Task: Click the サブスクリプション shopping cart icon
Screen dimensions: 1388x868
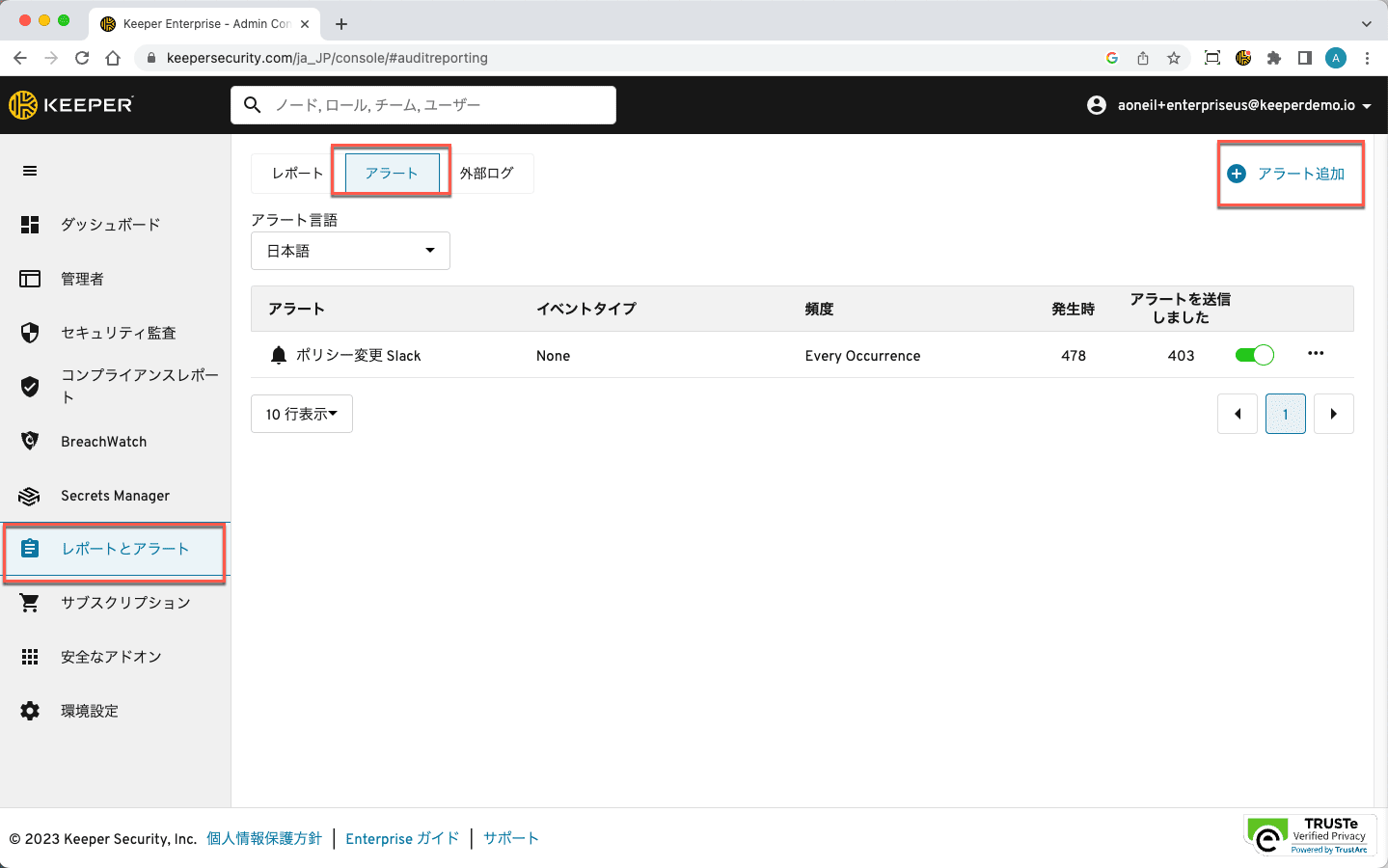Action: pos(30,603)
